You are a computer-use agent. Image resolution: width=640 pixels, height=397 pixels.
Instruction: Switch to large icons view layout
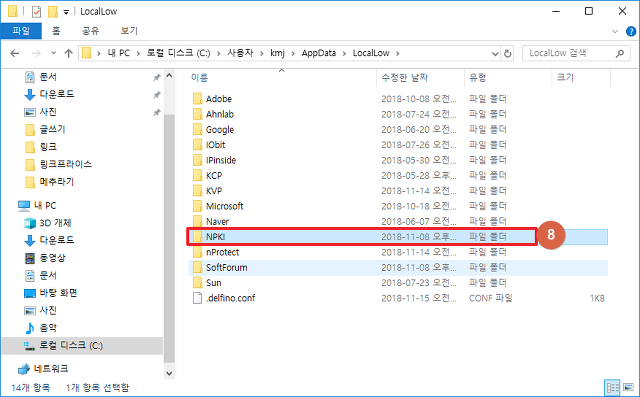point(629,387)
